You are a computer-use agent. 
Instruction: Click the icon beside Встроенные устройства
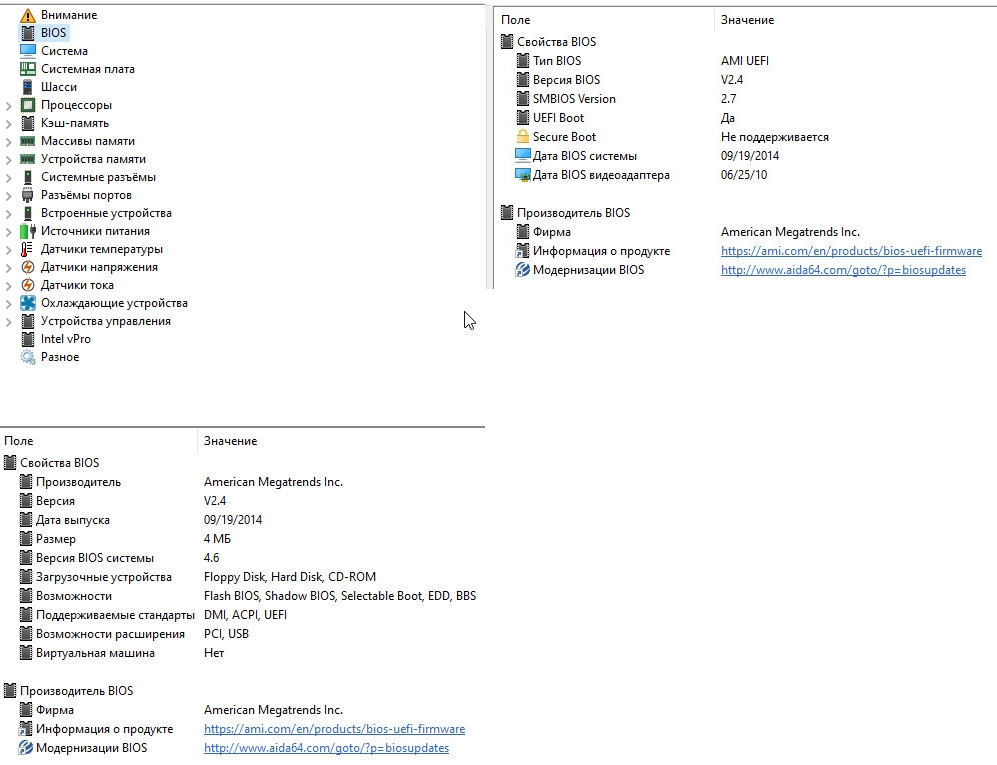tap(27, 213)
